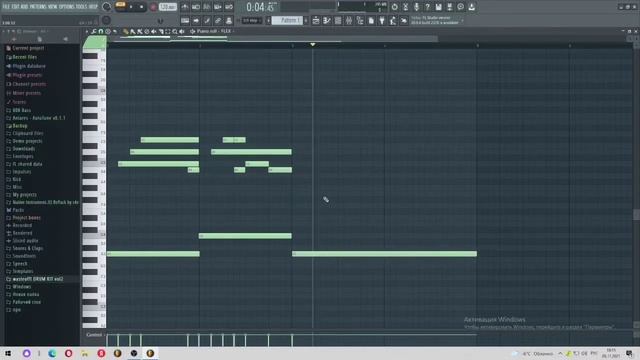Viewport: 640px width, 360px height.
Task: Select the dashed-rectangle Select tool
Action: (x=168, y=31)
